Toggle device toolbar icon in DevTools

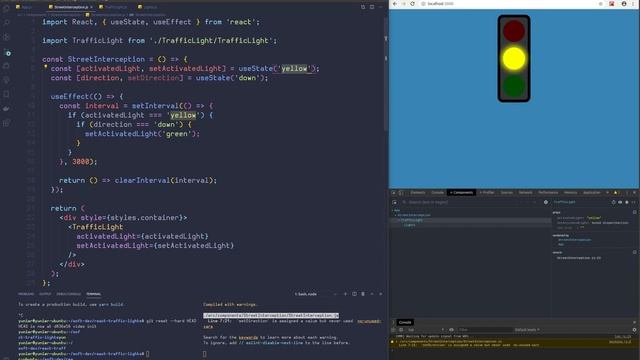point(401,193)
